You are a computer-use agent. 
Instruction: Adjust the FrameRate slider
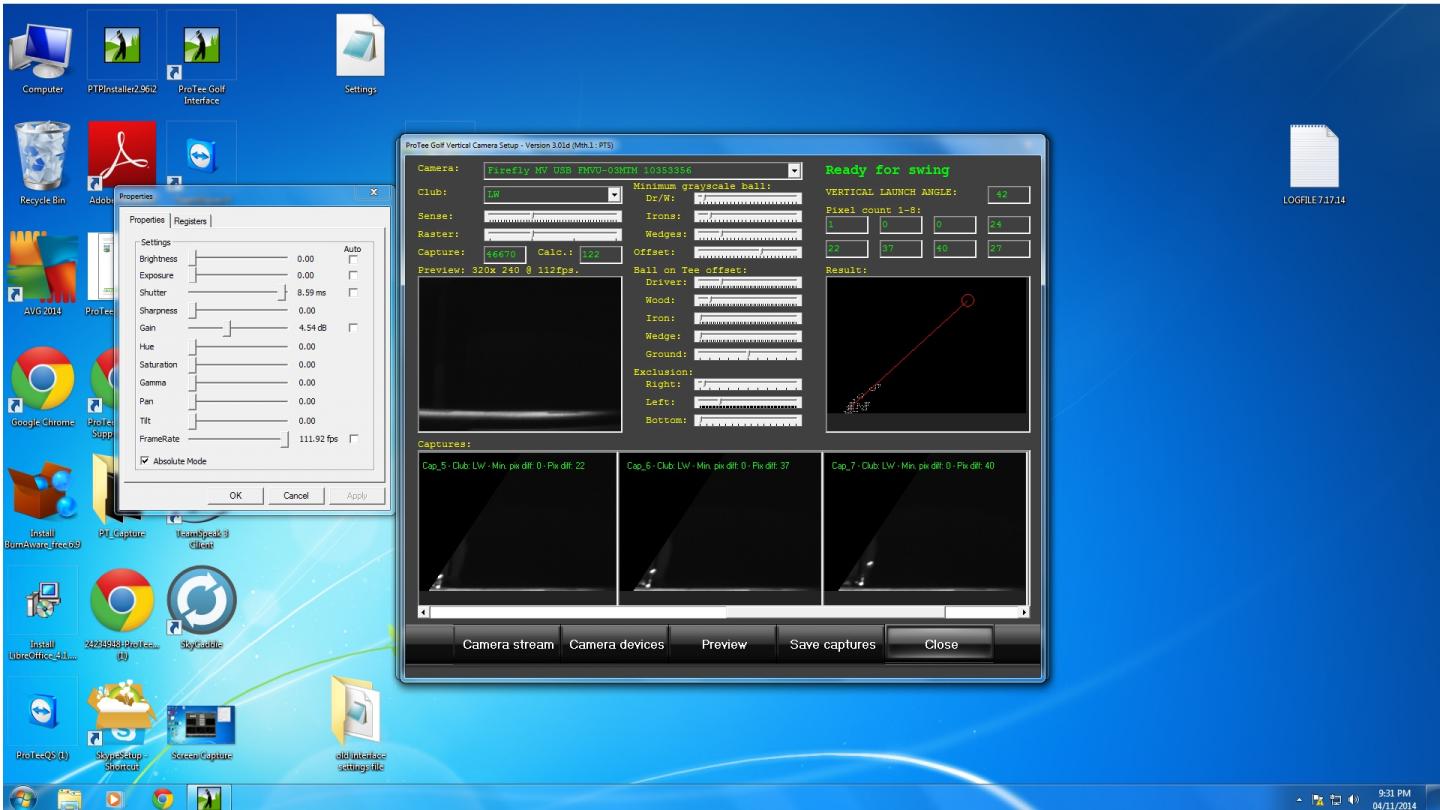(238, 438)
